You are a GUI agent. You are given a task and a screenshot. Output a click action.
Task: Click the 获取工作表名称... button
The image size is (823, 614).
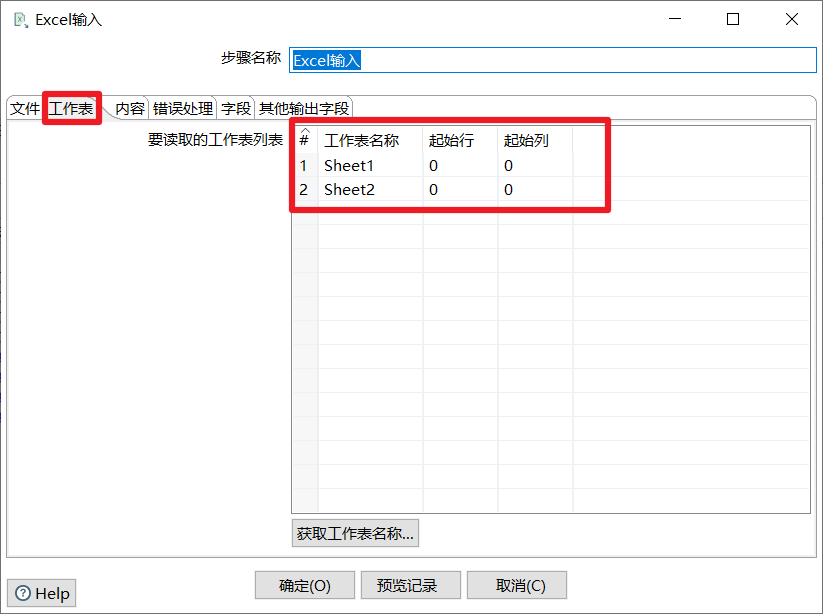tap(355, 533)
